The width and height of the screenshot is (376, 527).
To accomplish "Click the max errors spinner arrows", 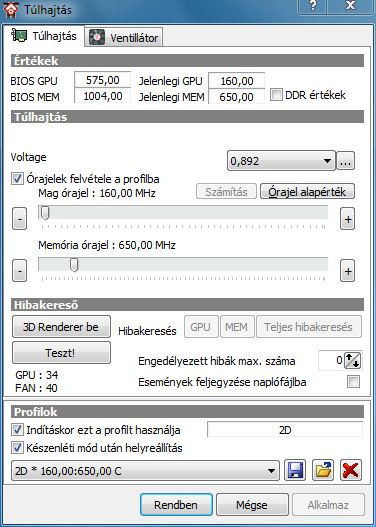I will click(353, 361).
